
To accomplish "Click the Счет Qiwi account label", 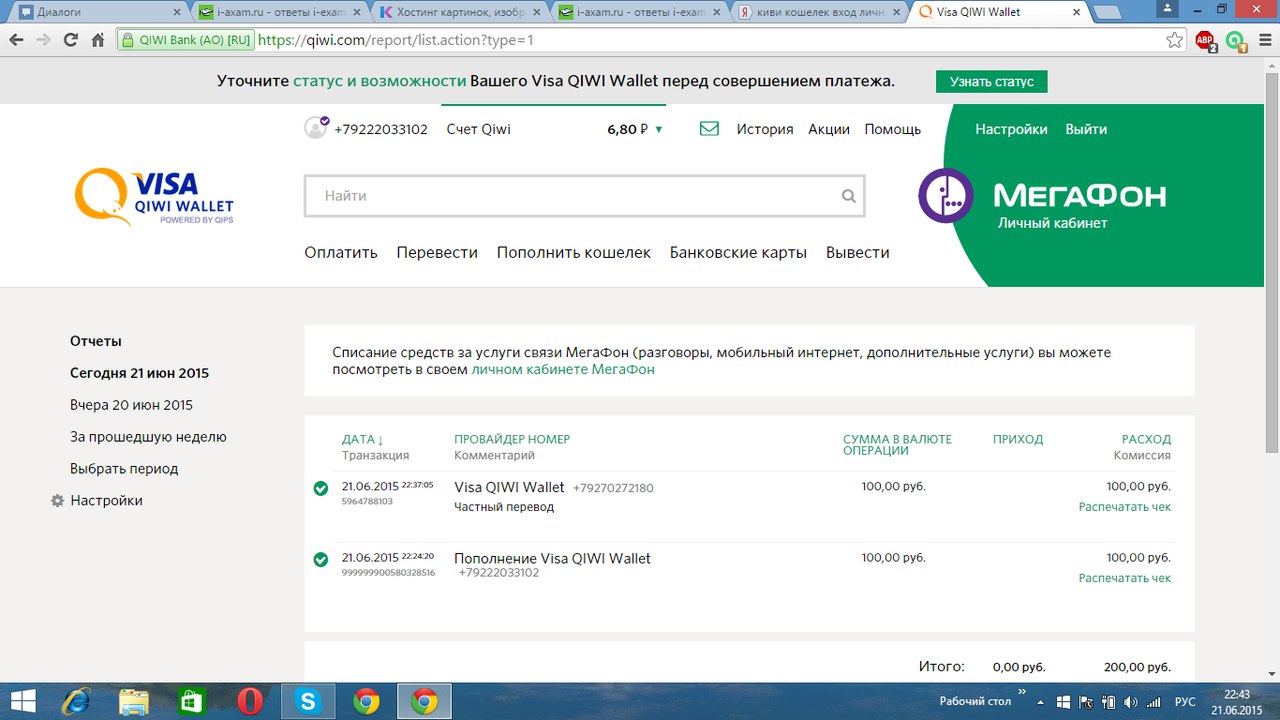I will (x=478, y=129).
